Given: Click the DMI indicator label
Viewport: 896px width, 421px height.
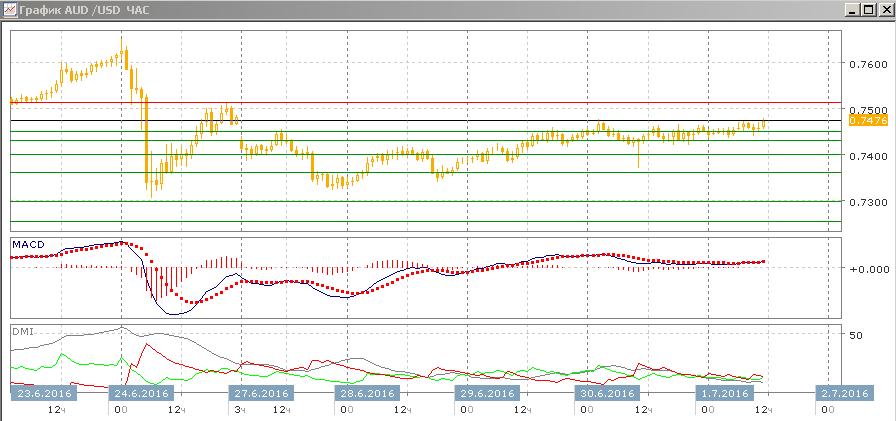Looking at the screenshot, I should pyautogui.click(x=23, y=331).
